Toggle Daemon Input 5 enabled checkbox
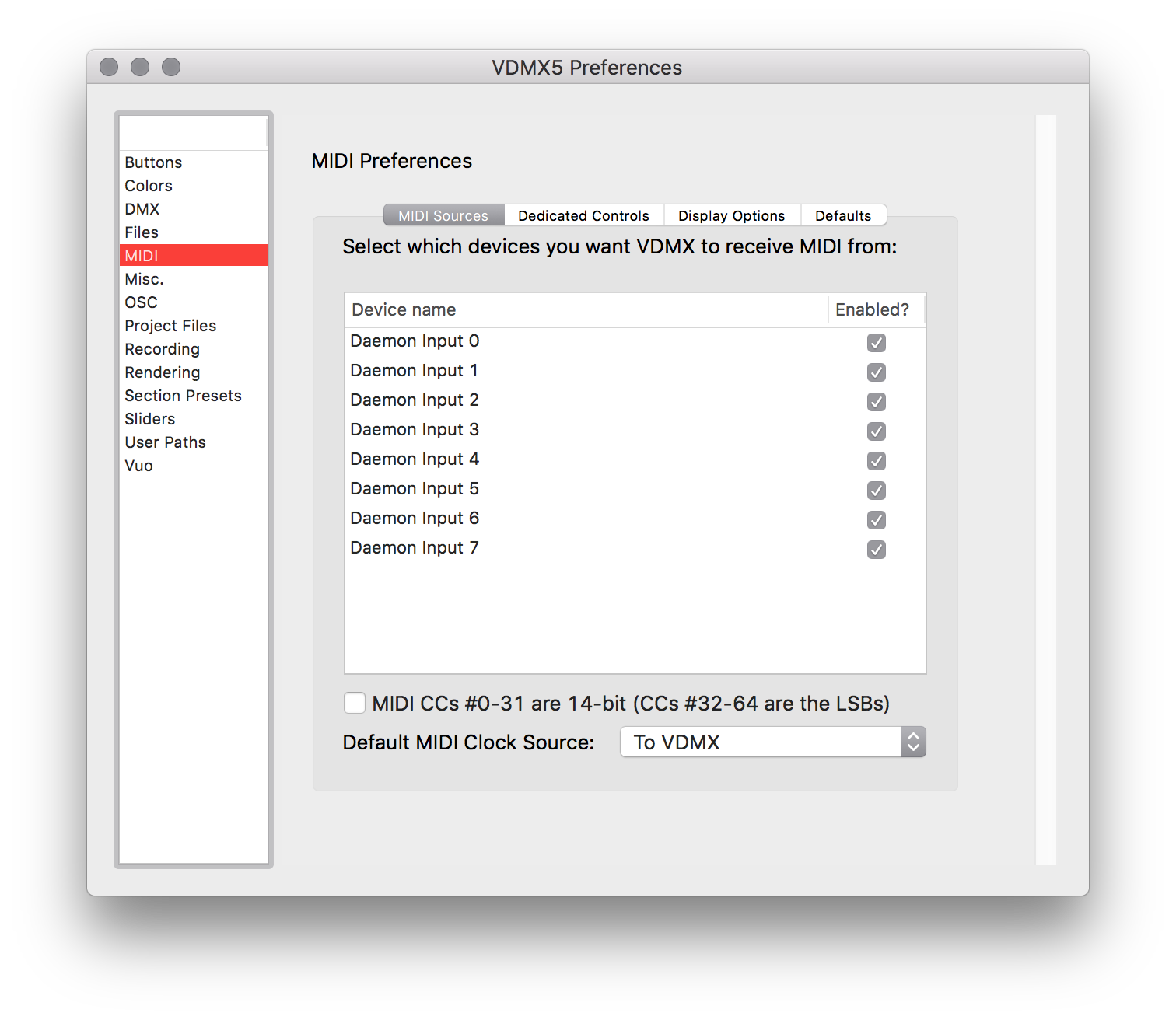The width and height of the screenshot is (1176, 1020). pos(876,491)
